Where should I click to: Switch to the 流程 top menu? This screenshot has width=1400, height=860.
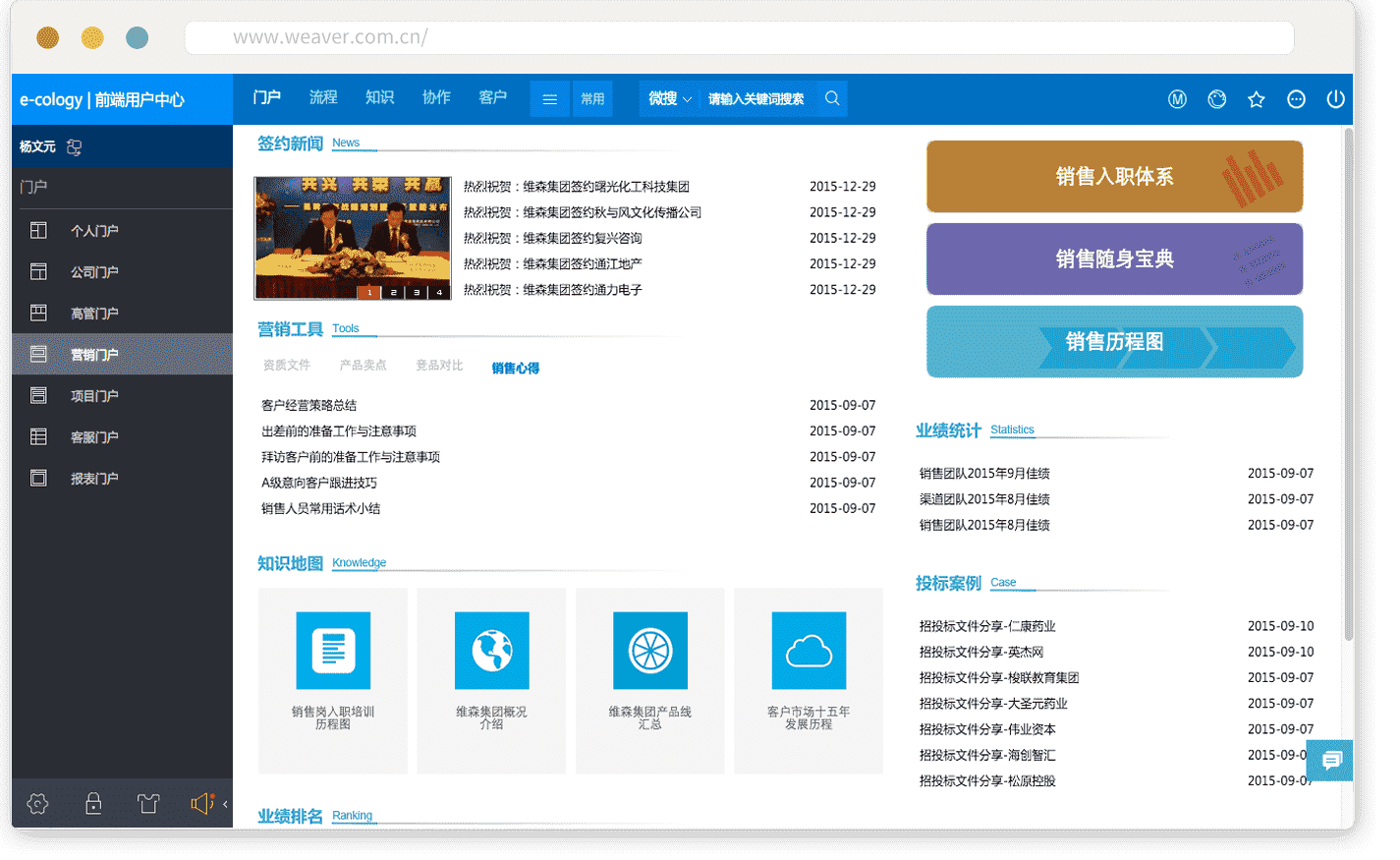pos(323,97)
